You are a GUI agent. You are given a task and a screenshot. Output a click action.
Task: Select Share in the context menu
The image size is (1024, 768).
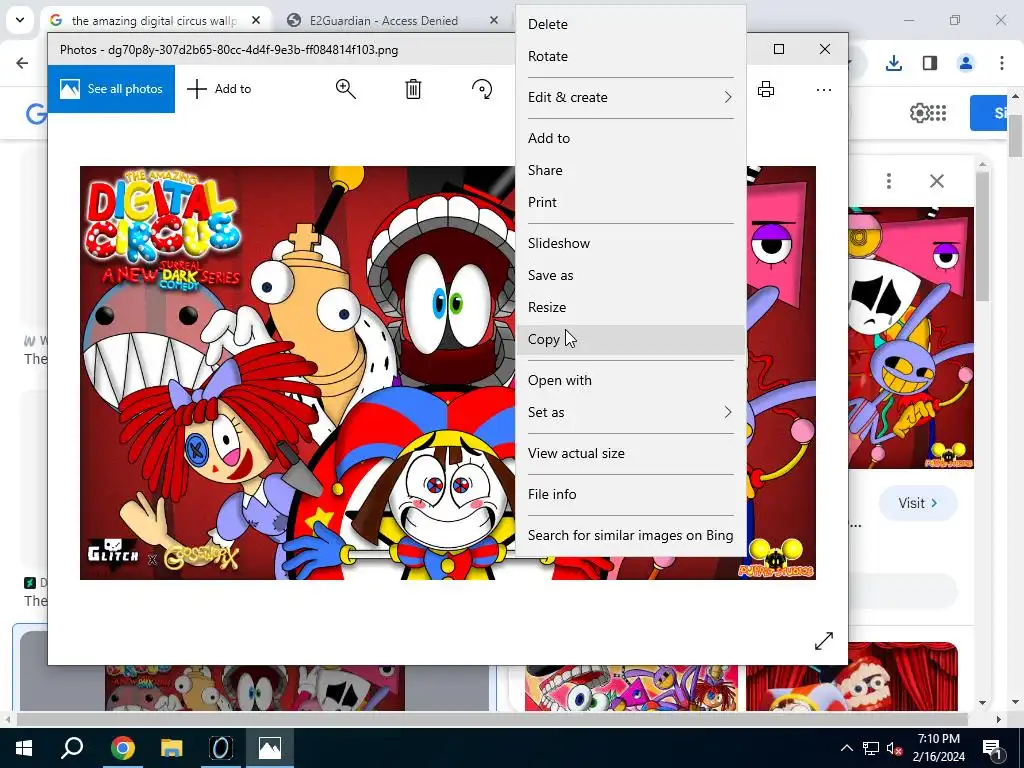point(631,170)
